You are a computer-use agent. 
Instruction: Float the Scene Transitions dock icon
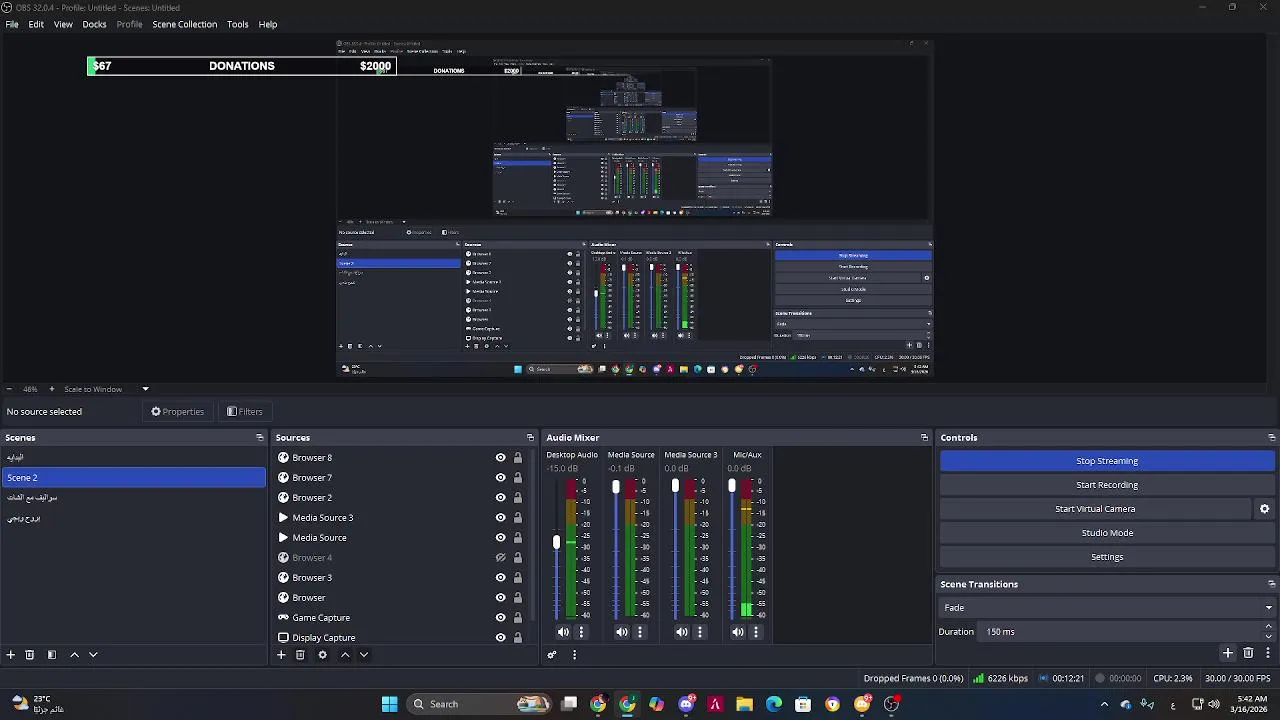1271,584
